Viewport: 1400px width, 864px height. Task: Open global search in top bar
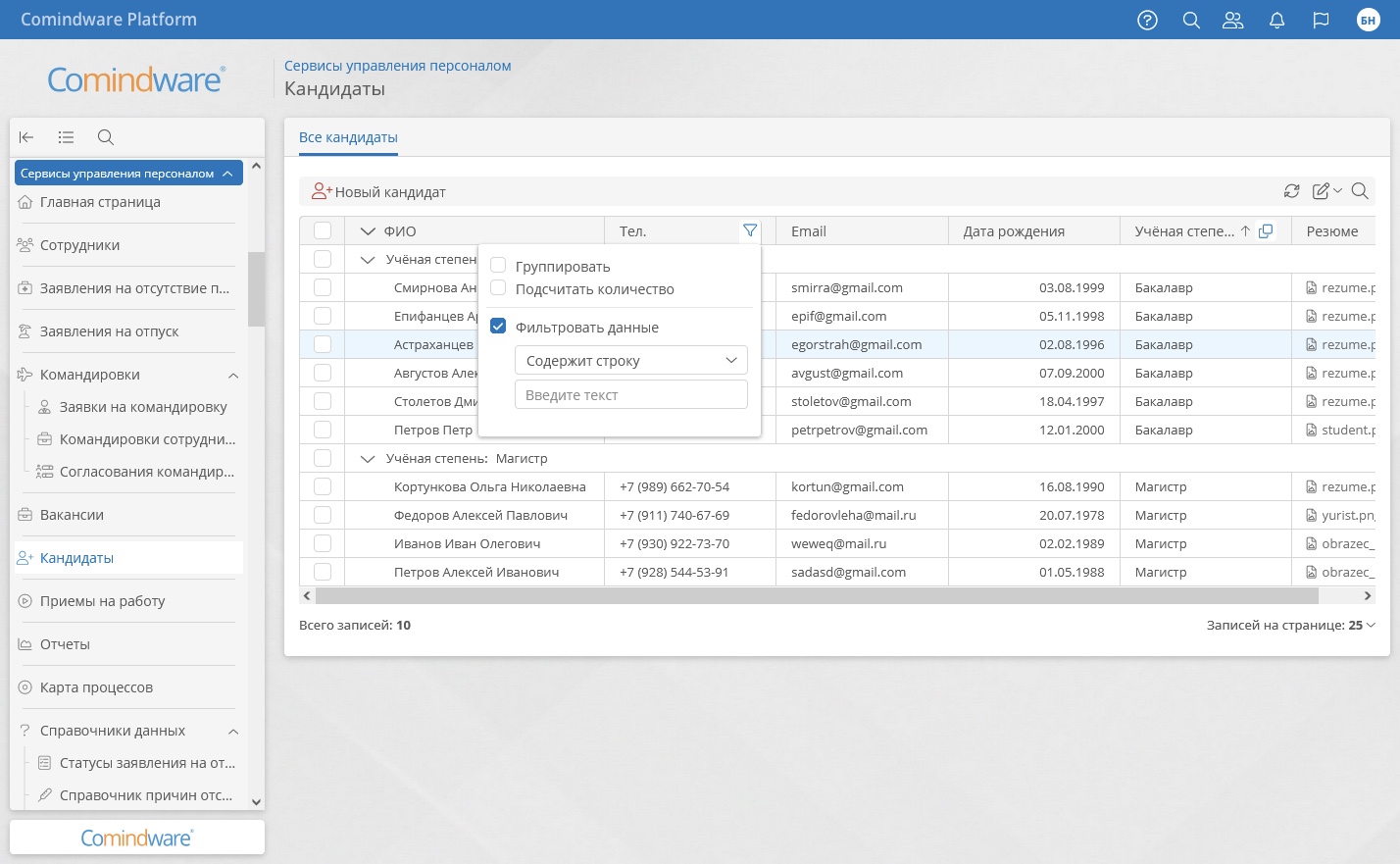(x=1191, y=20)
